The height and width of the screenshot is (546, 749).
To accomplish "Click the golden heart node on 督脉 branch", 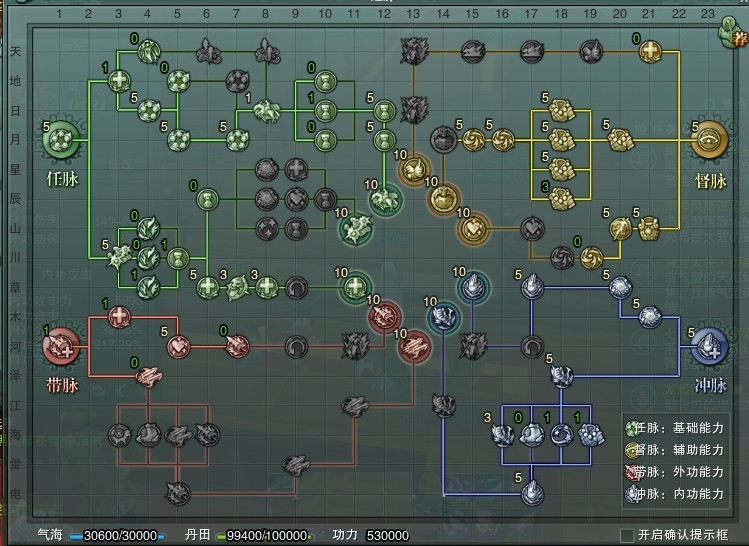I will click(472, 228).
